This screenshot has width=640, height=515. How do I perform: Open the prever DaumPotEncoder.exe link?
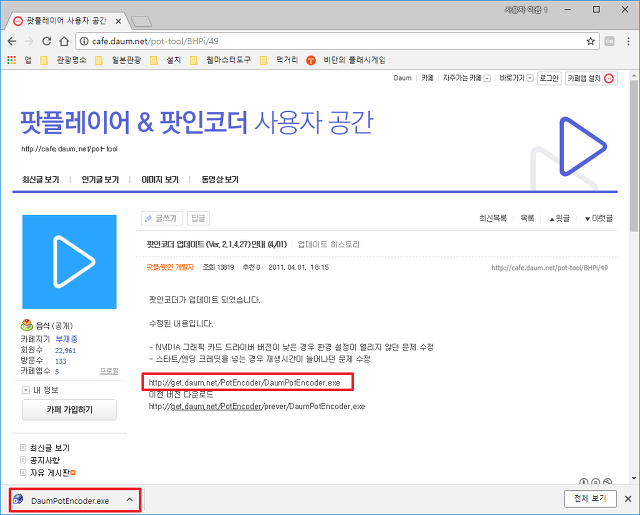(257, 406)
